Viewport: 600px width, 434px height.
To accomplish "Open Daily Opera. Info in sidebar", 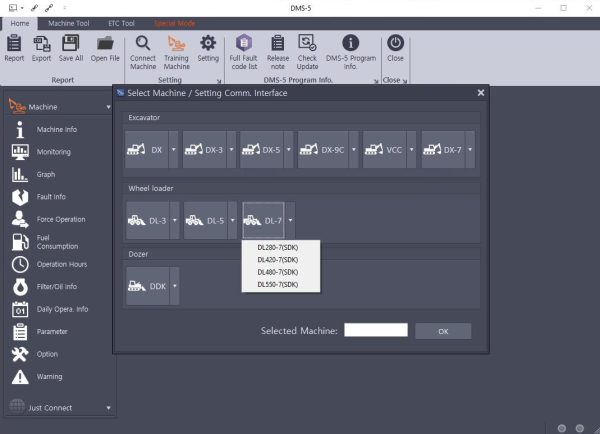I will 62,309.
